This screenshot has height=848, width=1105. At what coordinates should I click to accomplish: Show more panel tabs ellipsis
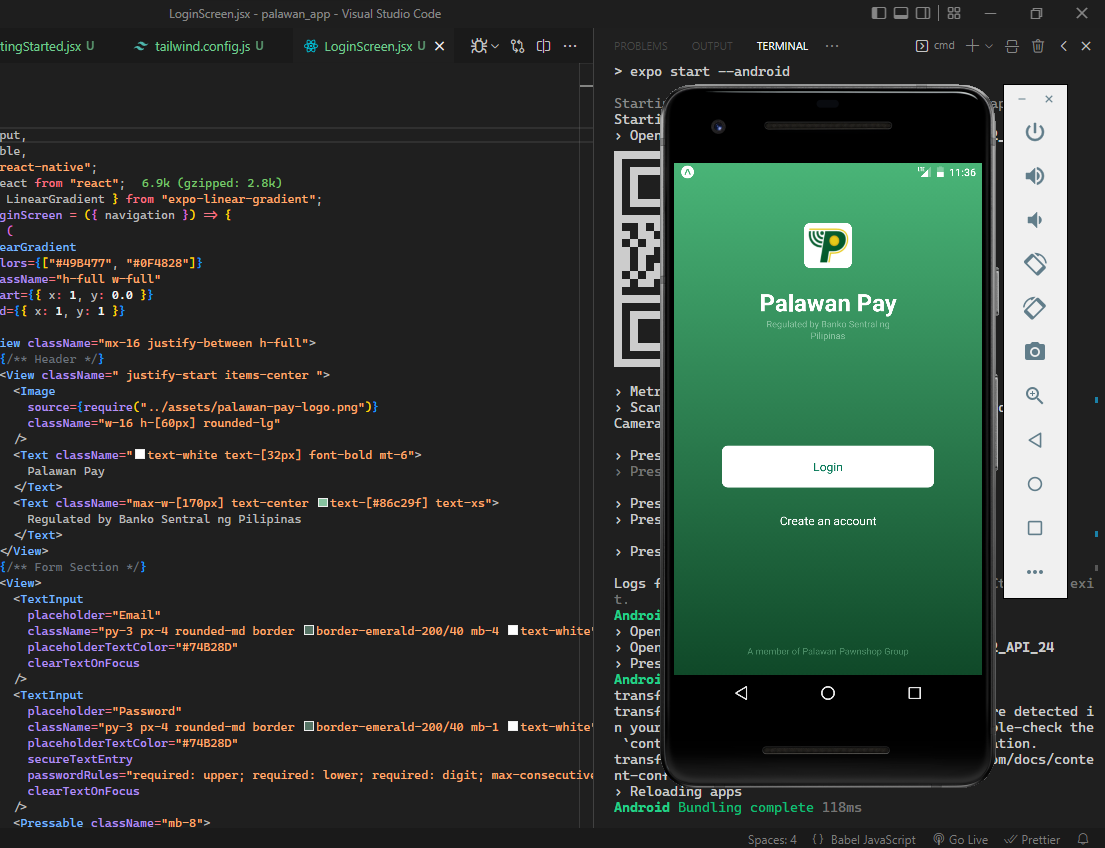[832, 46]
